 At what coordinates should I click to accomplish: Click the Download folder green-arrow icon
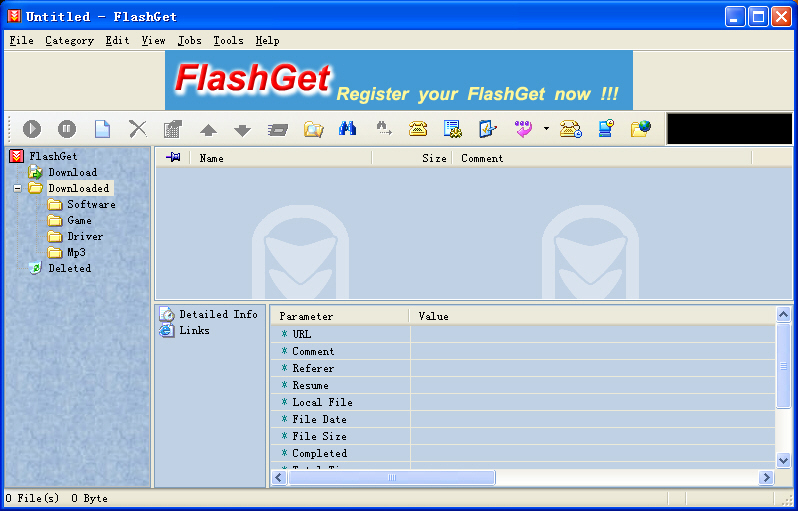coord(35,172)
